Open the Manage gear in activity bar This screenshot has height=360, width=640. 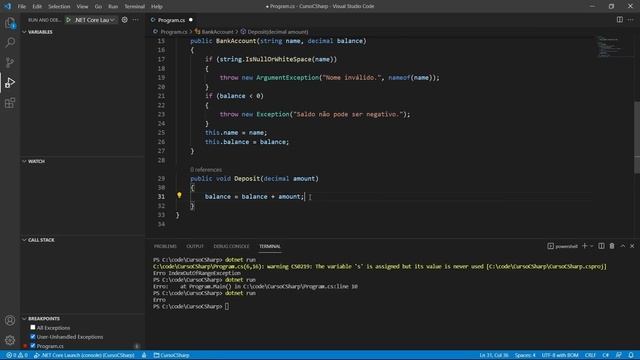10,340
